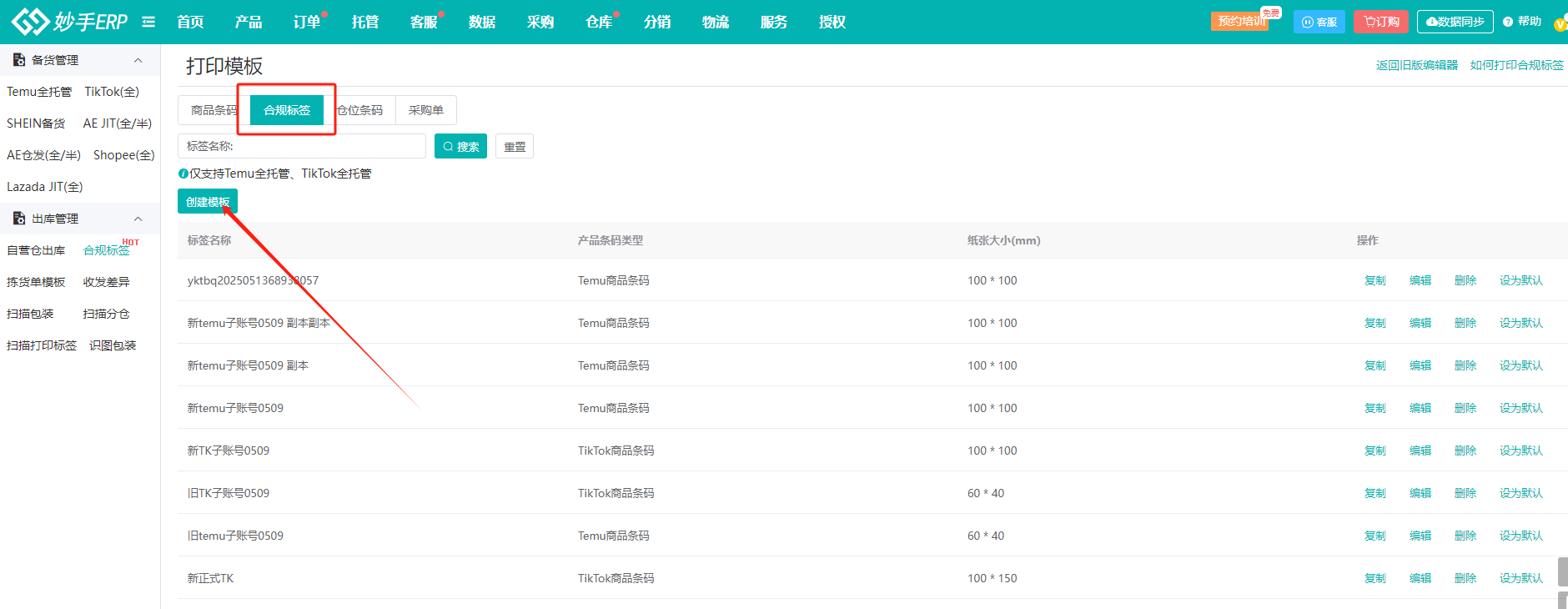Open 自营仓出库 in the sidebar
Viewport: 1568px width, 609px height.
[x=36, y=250]
